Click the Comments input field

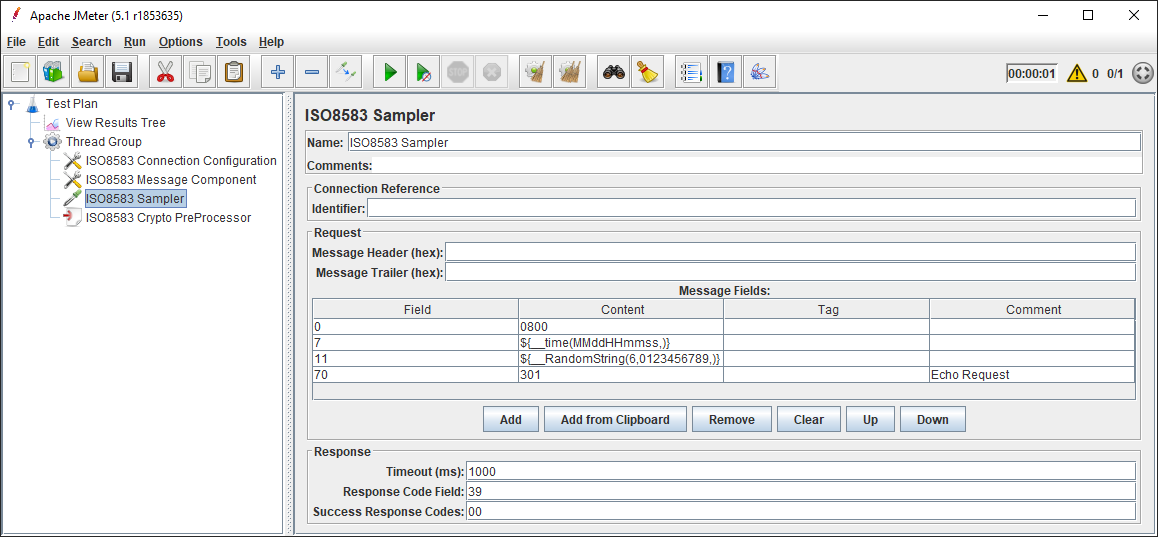coord(756,165)
